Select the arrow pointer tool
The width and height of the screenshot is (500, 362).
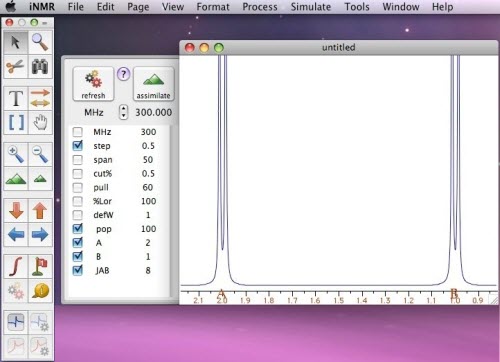point(16,42)
